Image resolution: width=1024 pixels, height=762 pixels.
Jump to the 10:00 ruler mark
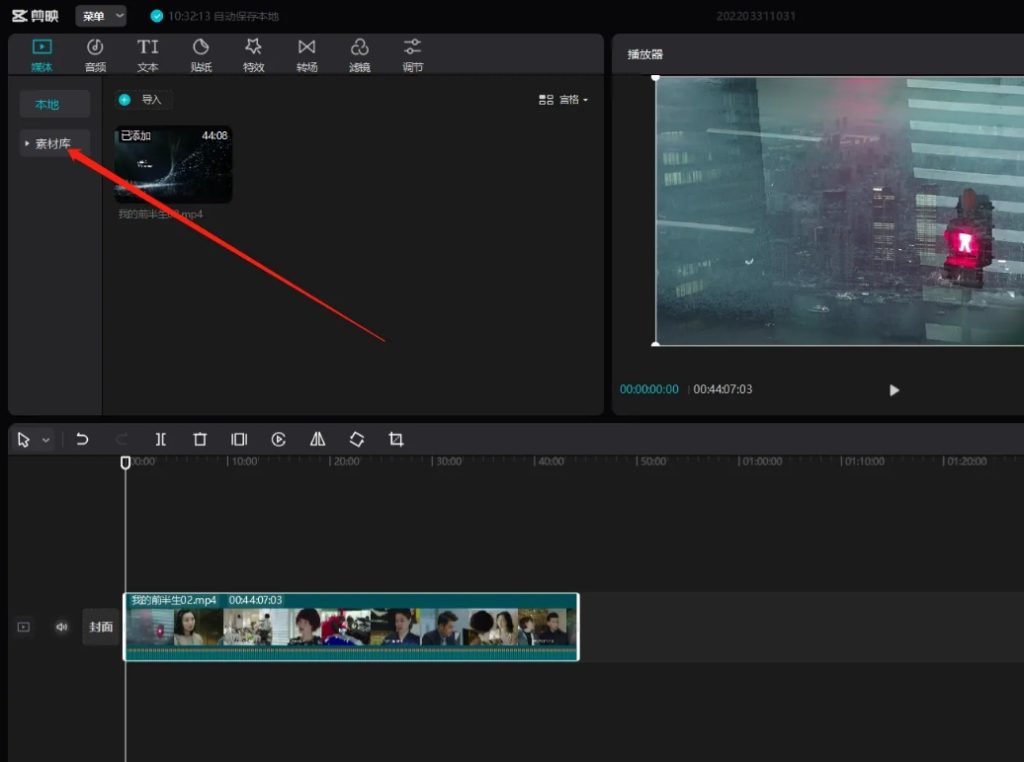pos(244,462)
